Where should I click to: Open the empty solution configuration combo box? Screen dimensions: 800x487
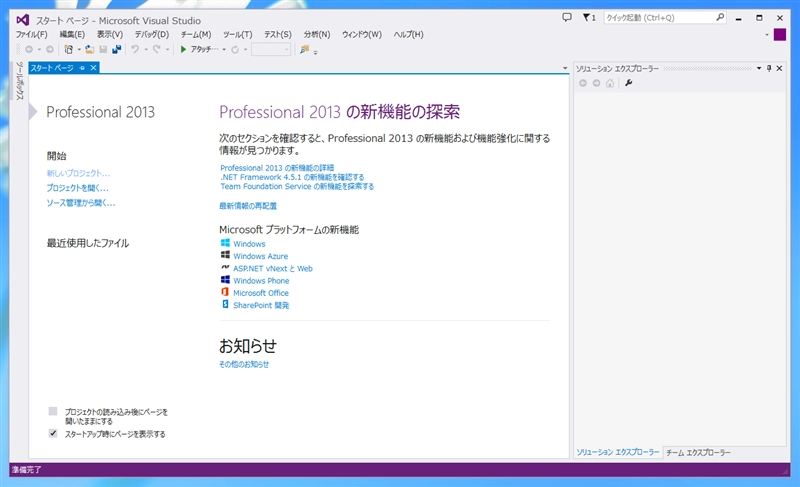[271, 49]
